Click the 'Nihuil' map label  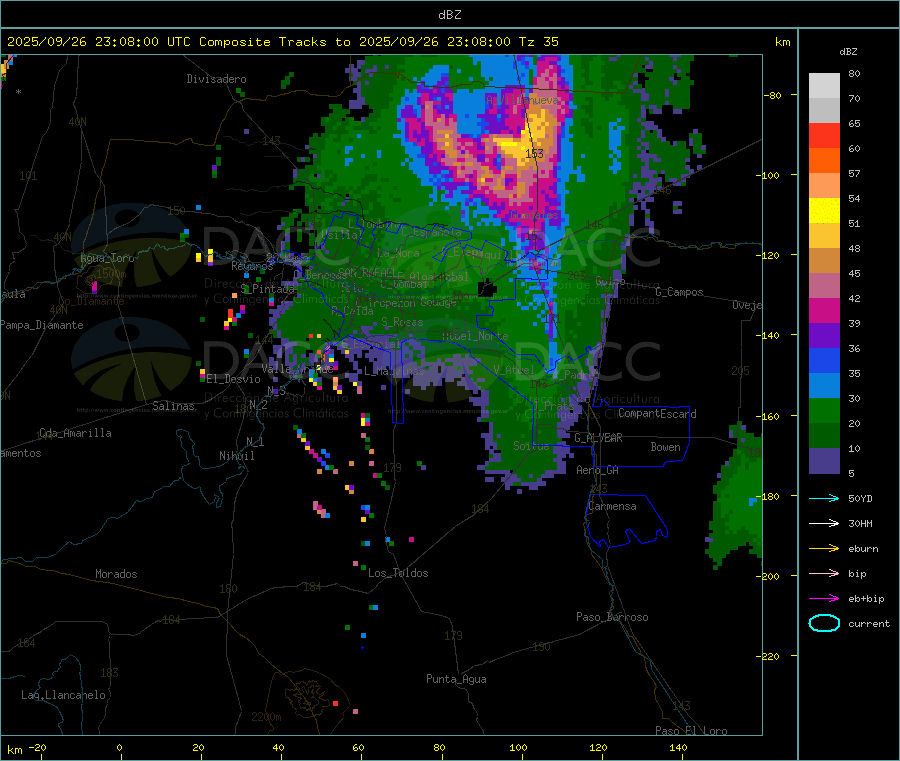236,456
